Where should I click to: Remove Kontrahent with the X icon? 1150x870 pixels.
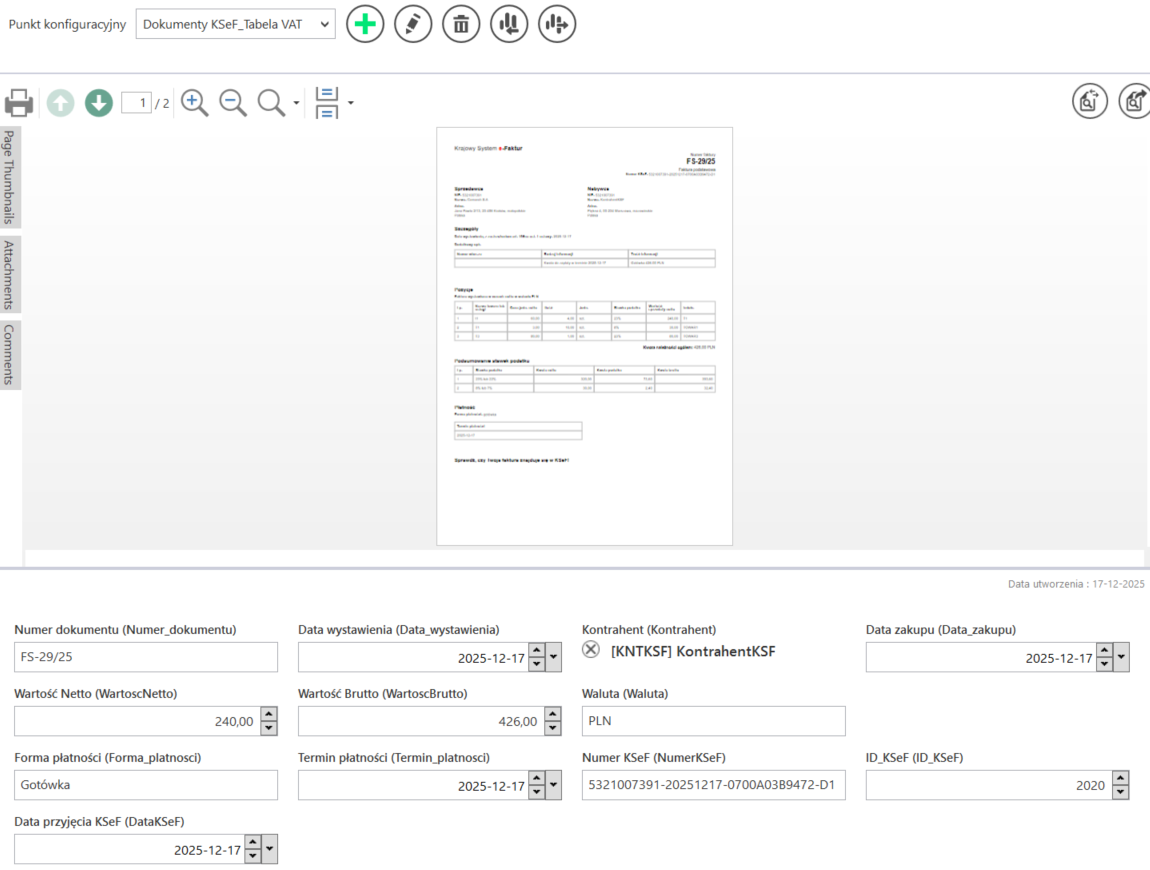(591, 651)
